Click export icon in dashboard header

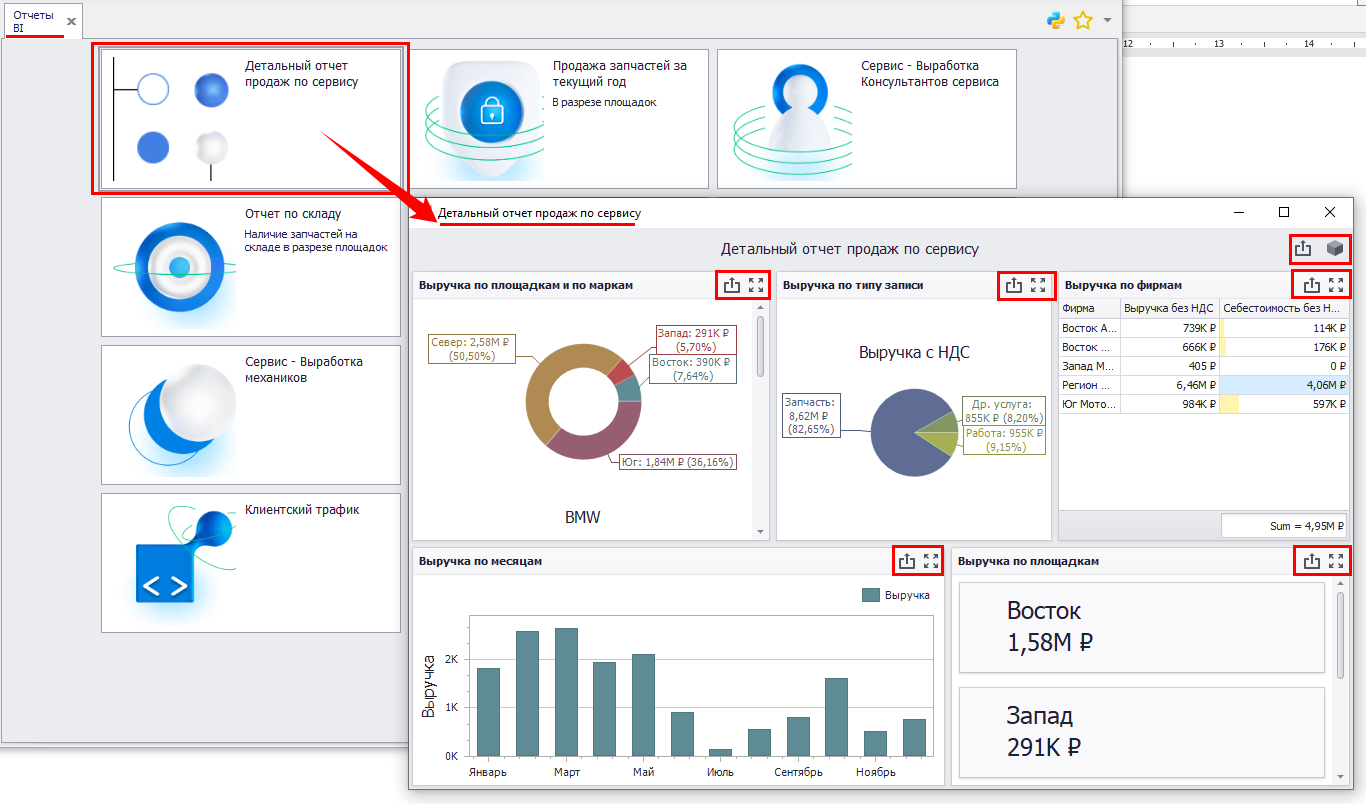coord(1302,249)
